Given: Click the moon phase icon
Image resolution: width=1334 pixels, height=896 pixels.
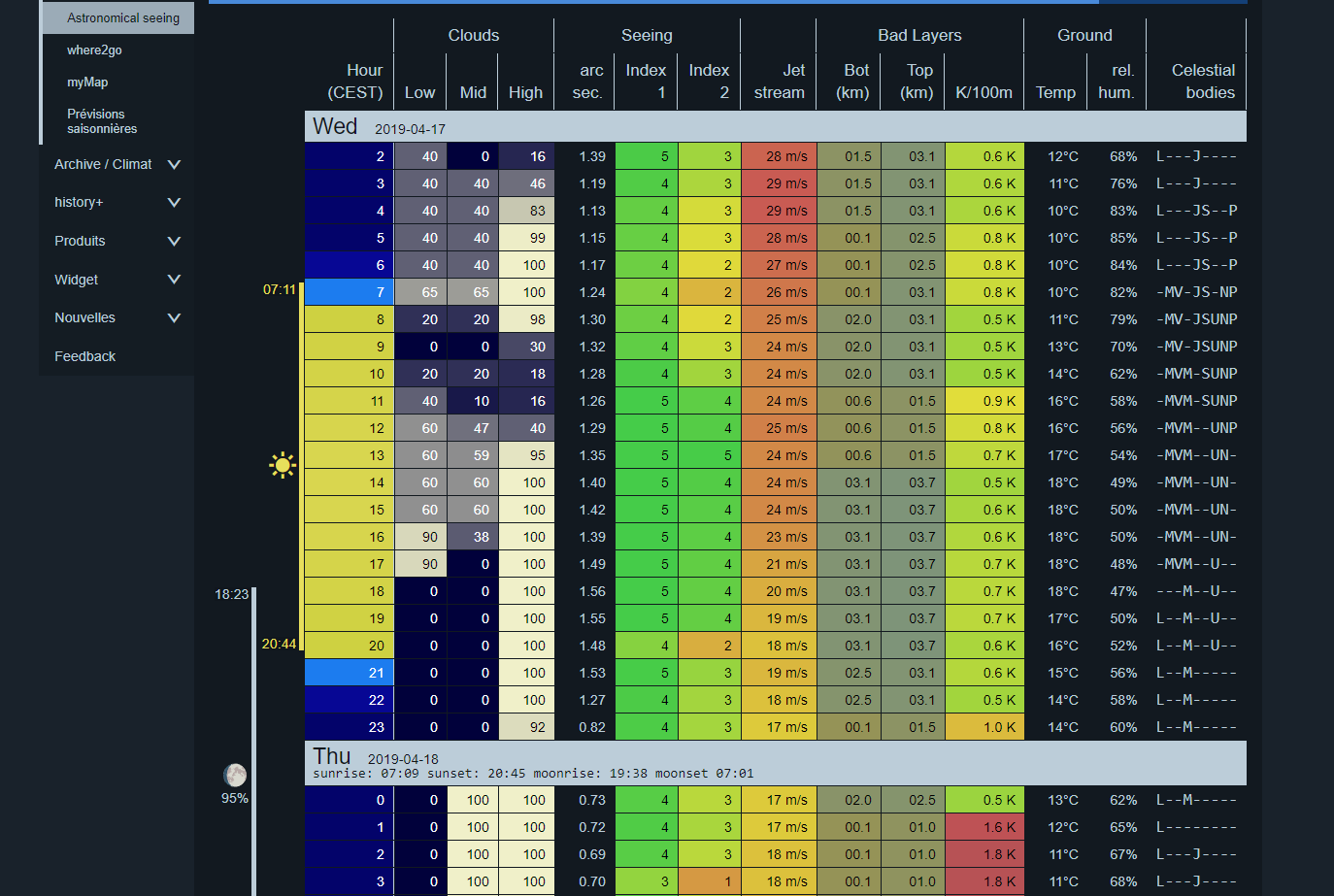Looking at the screenshot, I should pyautogui.click(x=235, y=775).
